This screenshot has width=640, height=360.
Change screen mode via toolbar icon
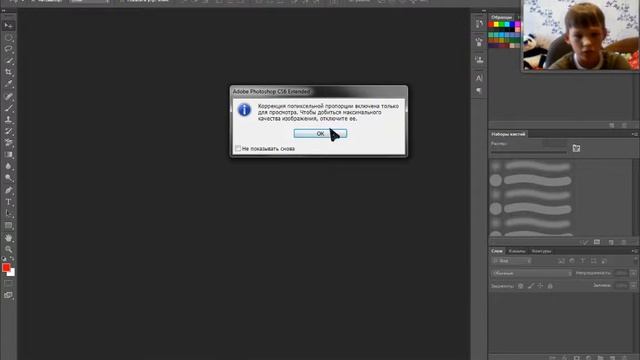[8, 295]
